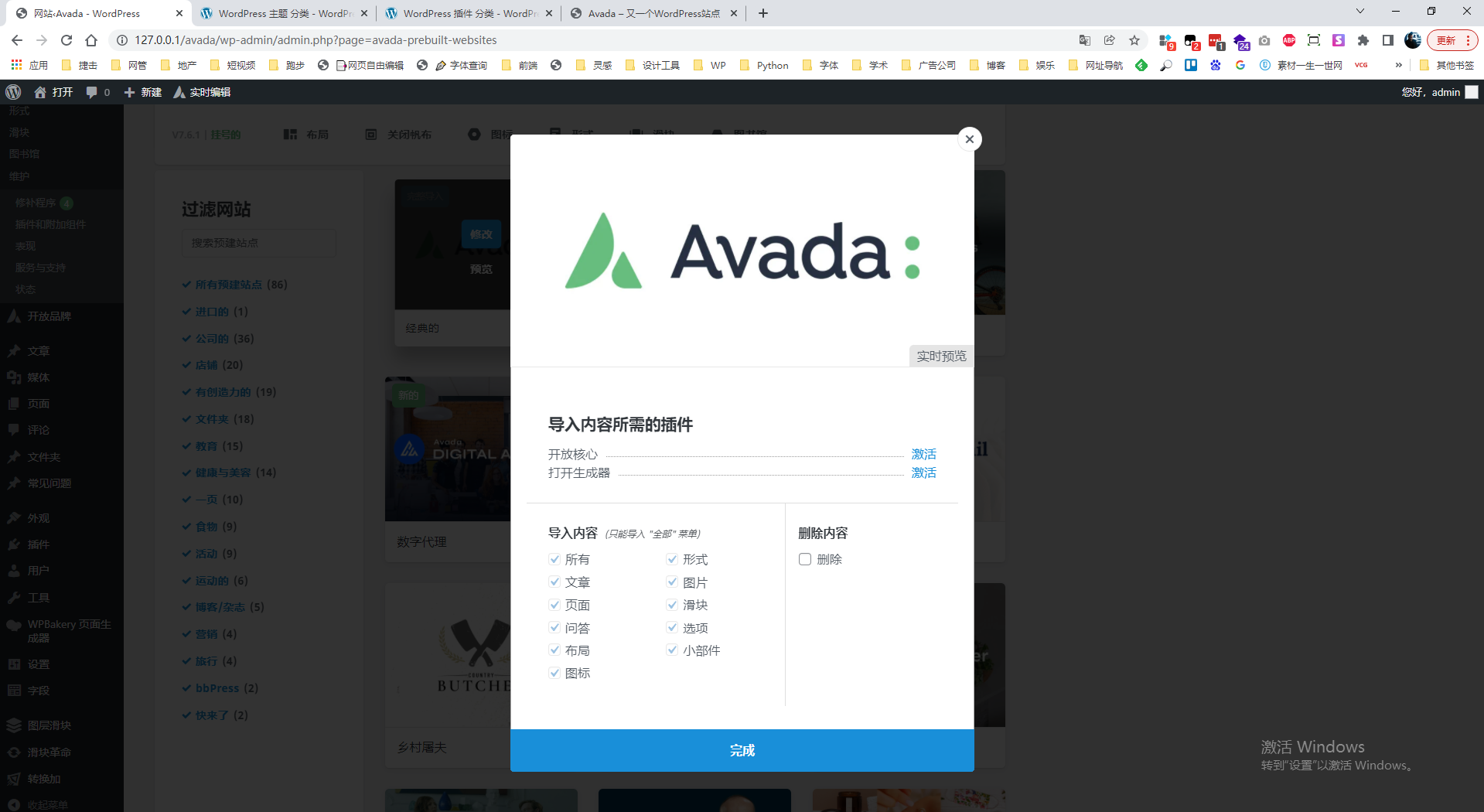Open the Google bookmark icon
The image size is (1484, 812).
pyautogui.click(x=1240, y=65)
